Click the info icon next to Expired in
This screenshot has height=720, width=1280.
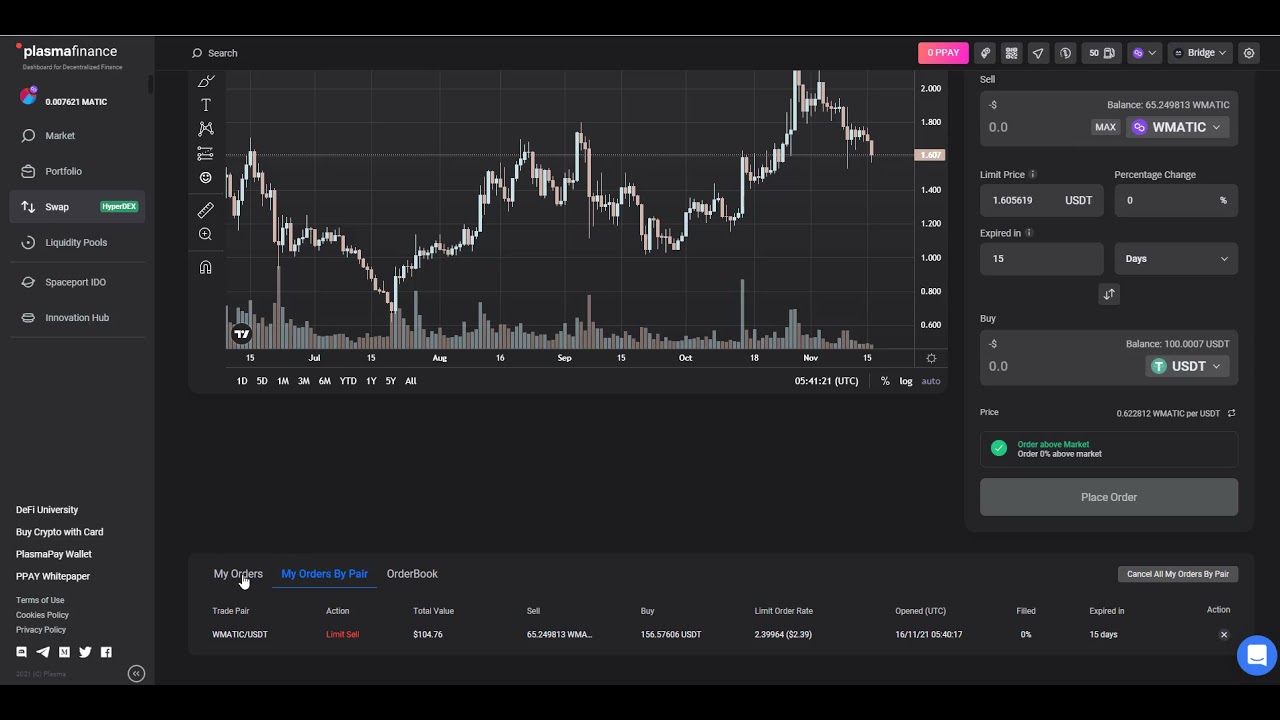1029,233
